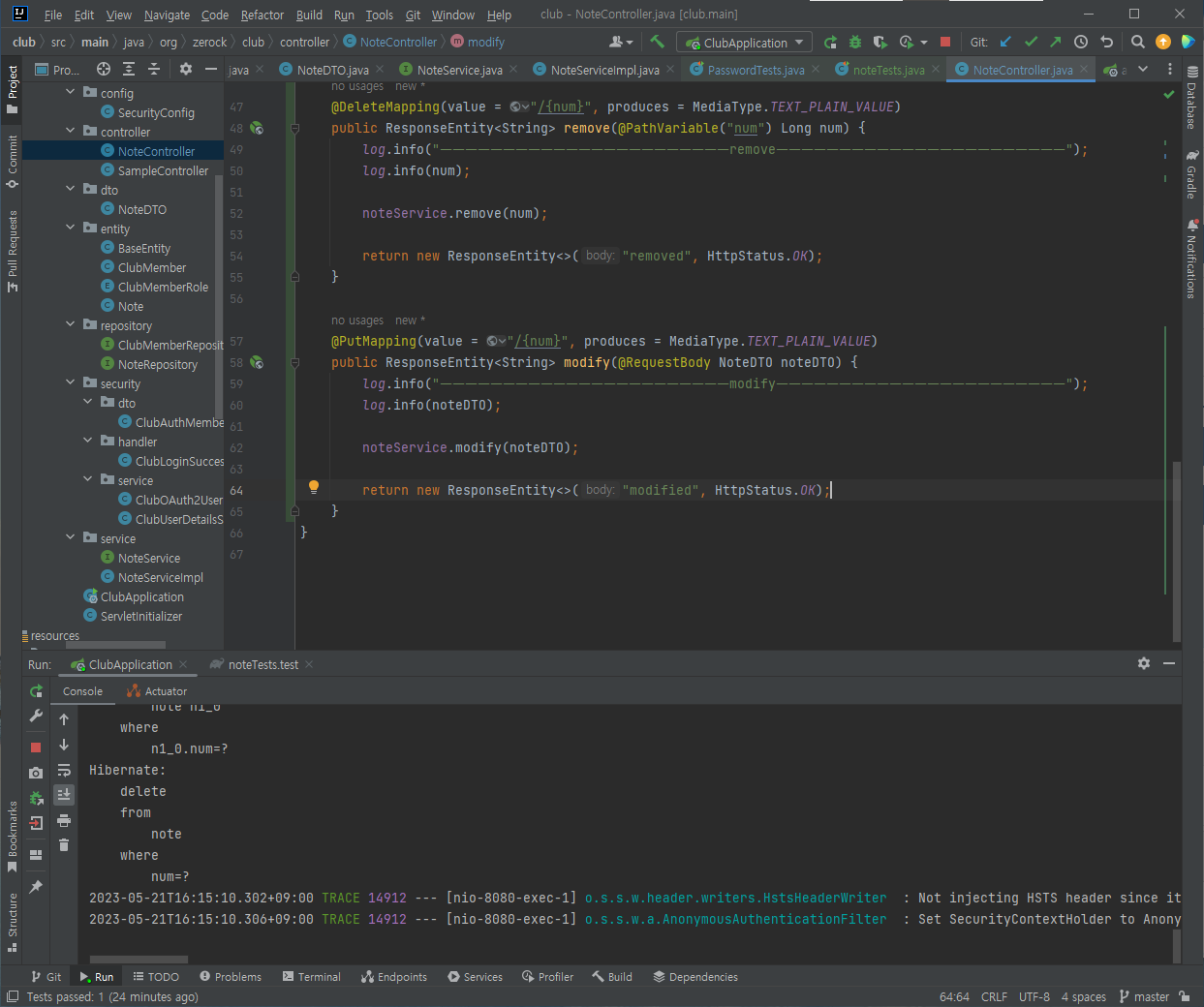Click the UTF-8 encoding in status bar

(x=1034, y=996)
